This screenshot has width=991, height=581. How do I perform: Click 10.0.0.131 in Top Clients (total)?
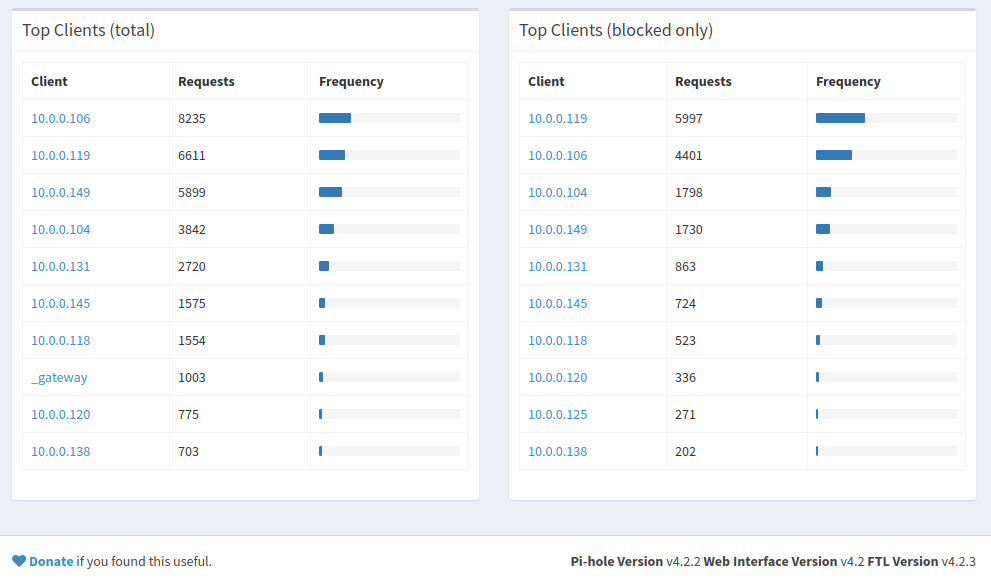60,266
